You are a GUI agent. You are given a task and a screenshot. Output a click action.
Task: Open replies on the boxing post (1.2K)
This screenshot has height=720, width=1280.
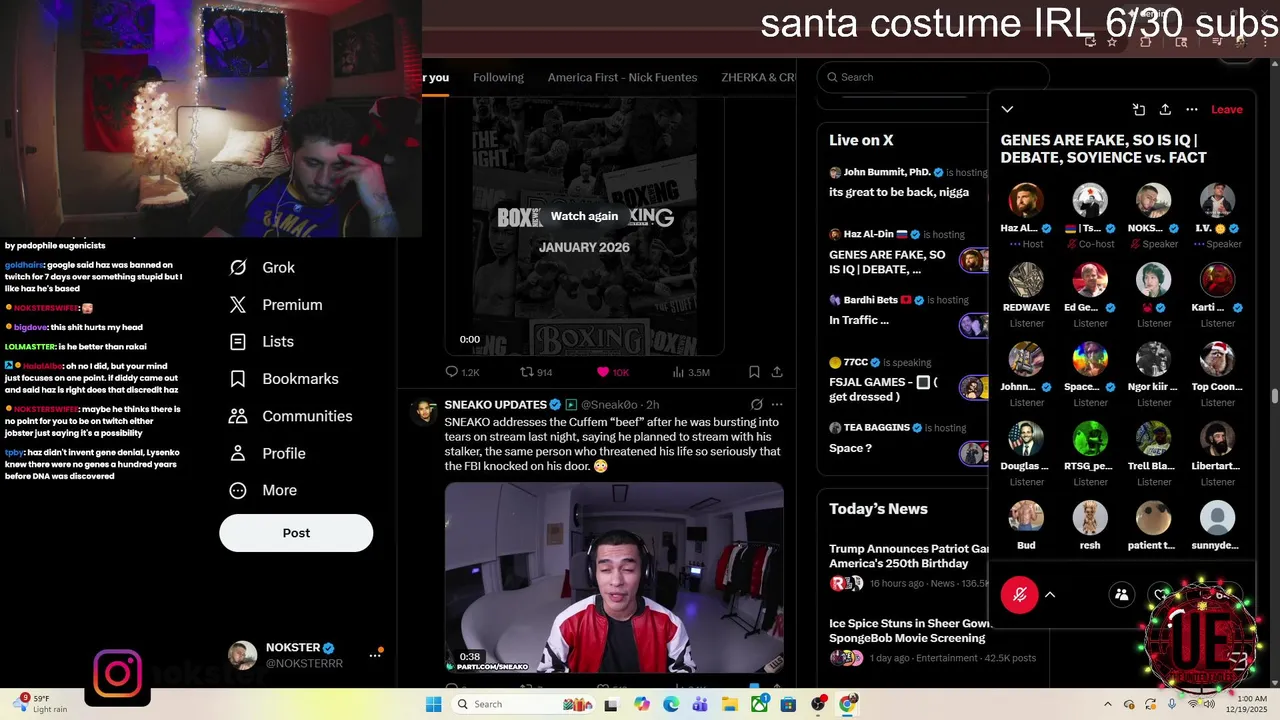point(462,372)
